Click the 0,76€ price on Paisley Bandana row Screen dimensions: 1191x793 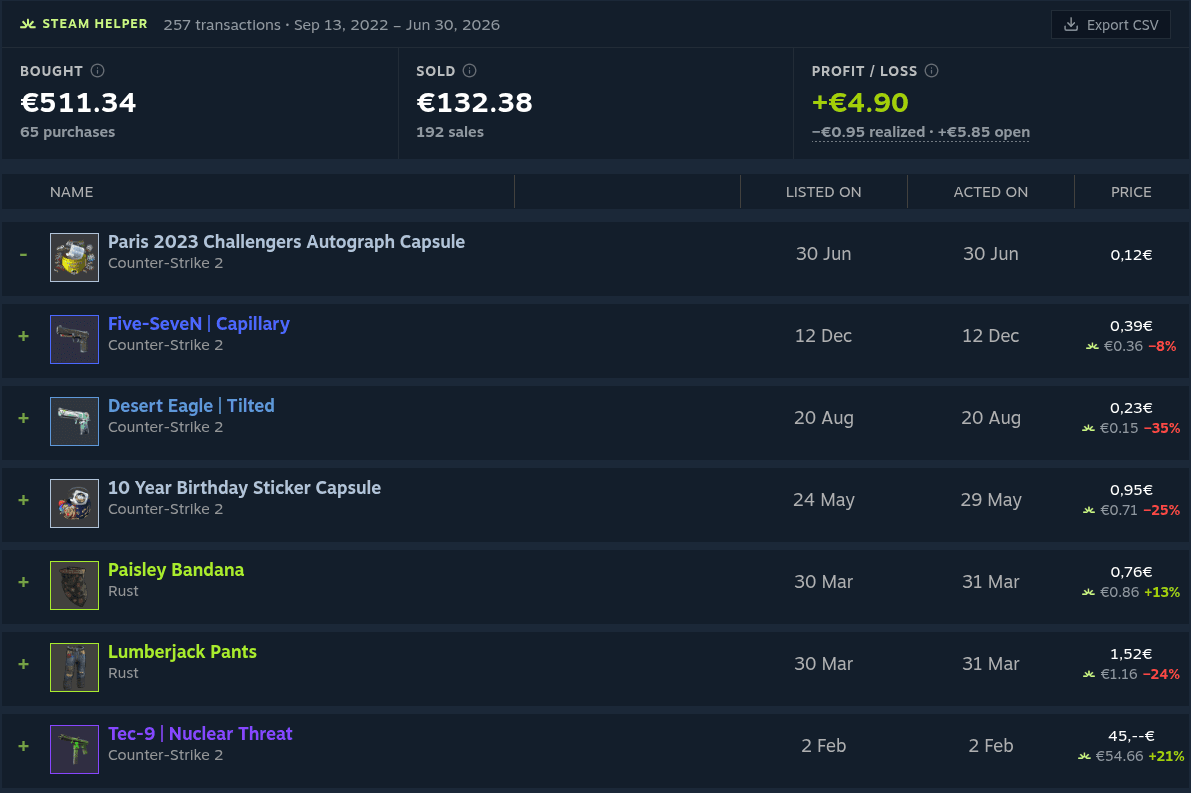point(1131,572)
